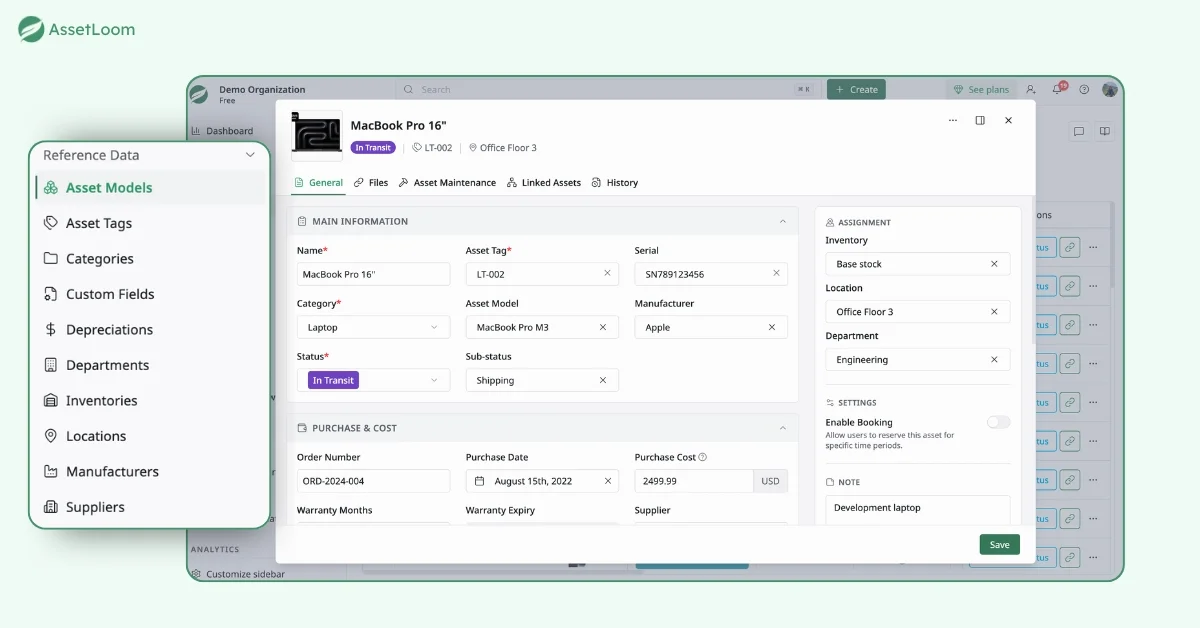This screenshot has width=1200, height=628.
Task: Open the History tab
Action: coord(615,183)
